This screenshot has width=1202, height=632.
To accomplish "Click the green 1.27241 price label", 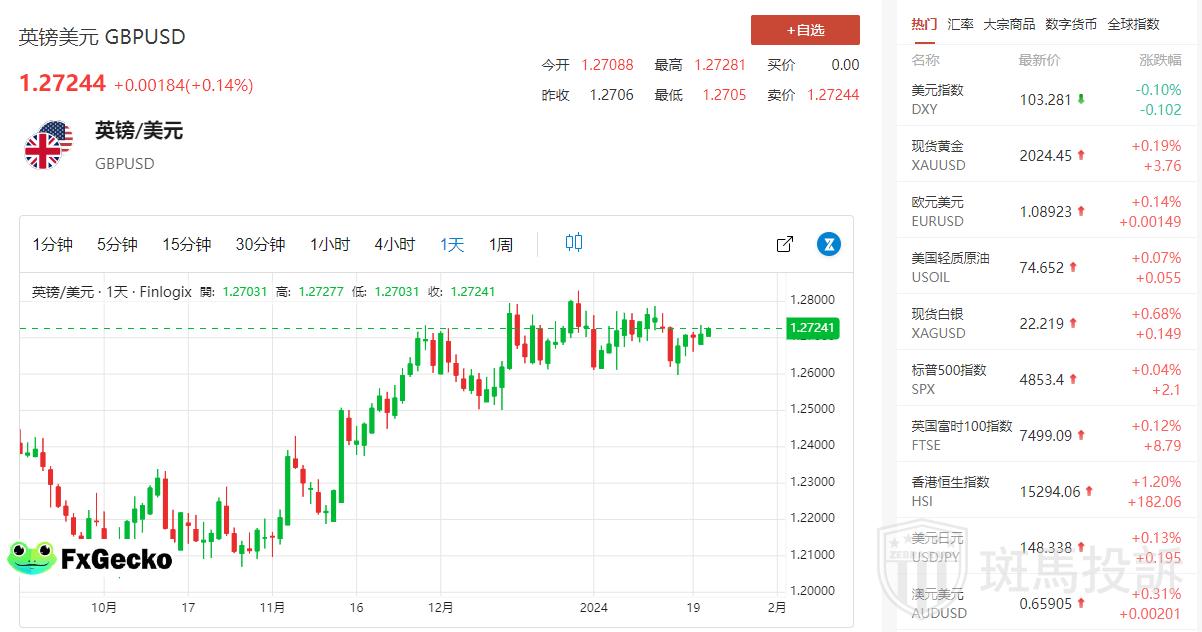I will click(811, 328).
